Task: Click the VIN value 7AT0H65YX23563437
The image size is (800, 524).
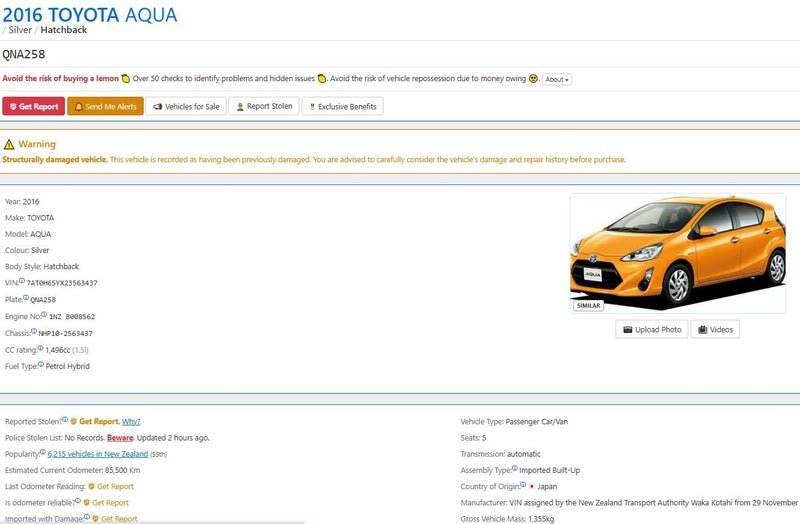Action: tap(62, 283)
